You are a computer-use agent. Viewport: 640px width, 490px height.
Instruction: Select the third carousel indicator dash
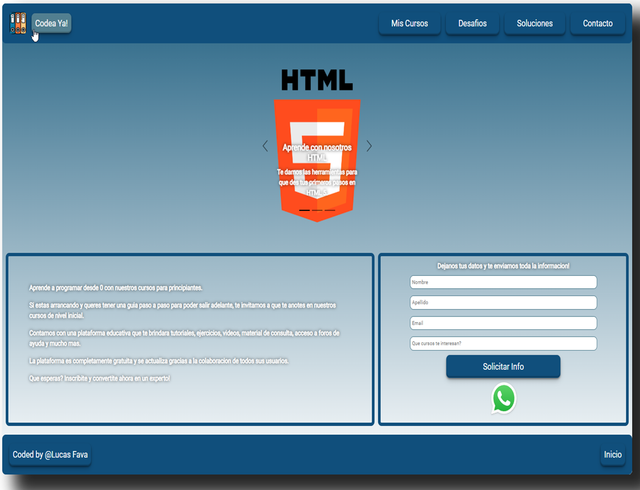[330, 210]
